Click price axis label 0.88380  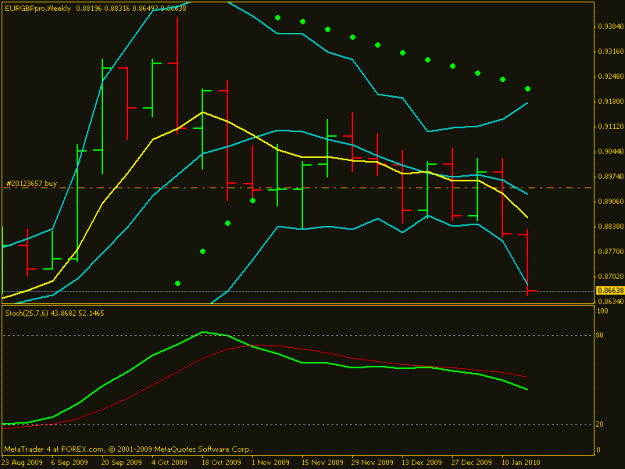click(610, 227)
